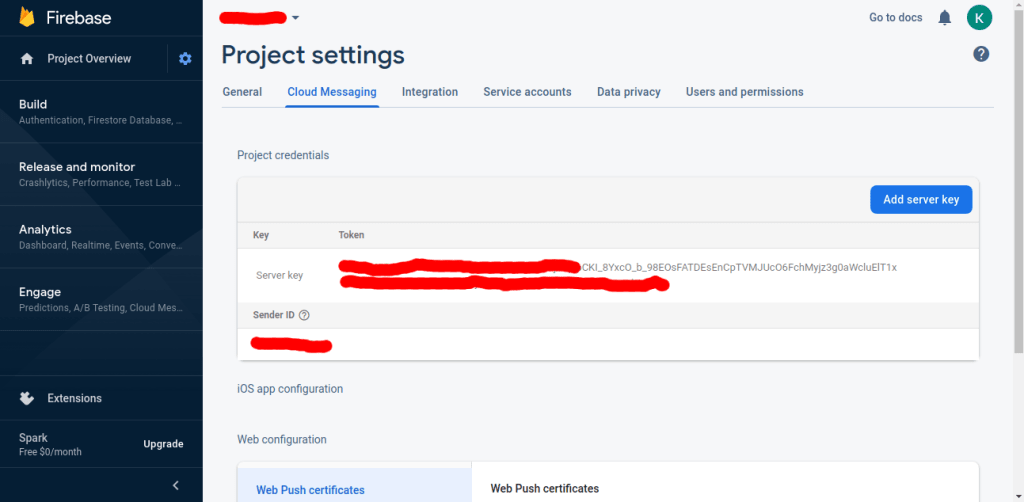
Task: Open Project Overview link
Action: coord(89,59)
